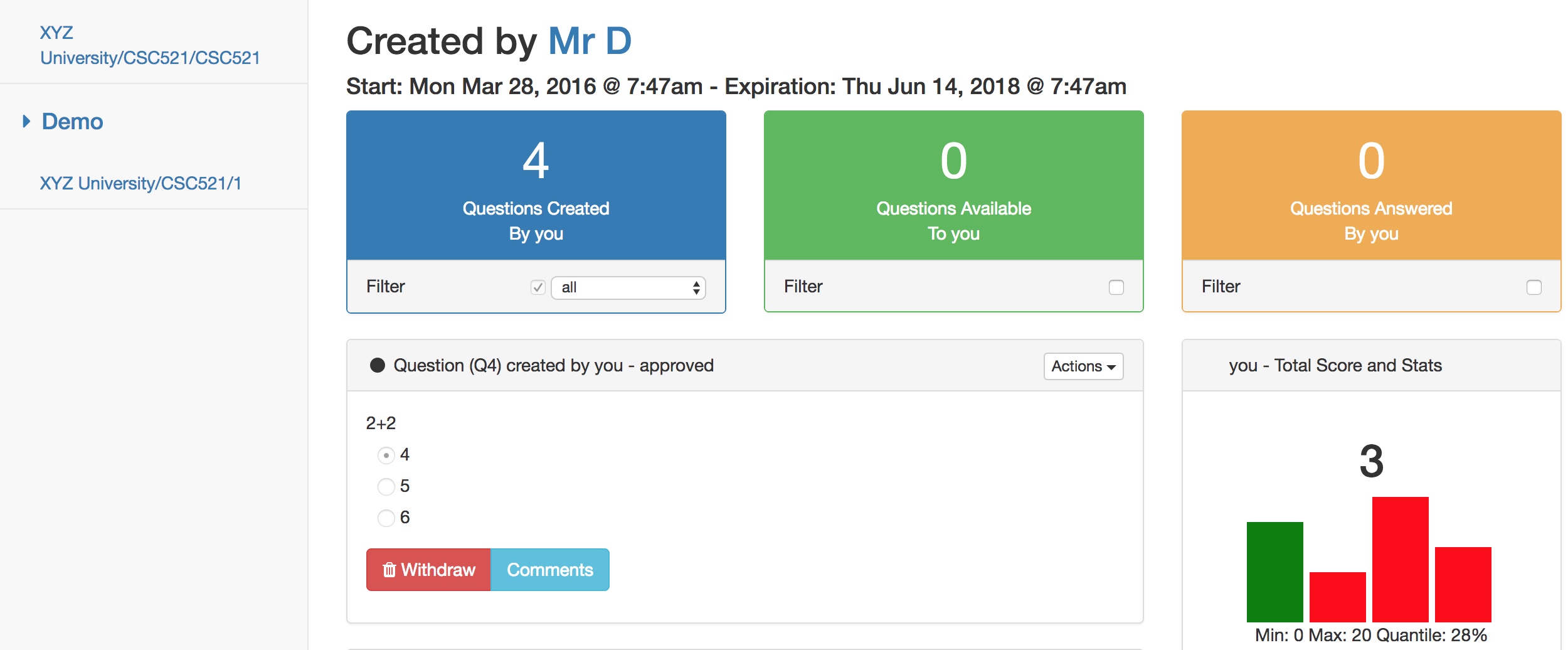This screenshot has width=1568, height=650.
Task: Open the Actions dropdown menu
Action: pos(1083,366)
